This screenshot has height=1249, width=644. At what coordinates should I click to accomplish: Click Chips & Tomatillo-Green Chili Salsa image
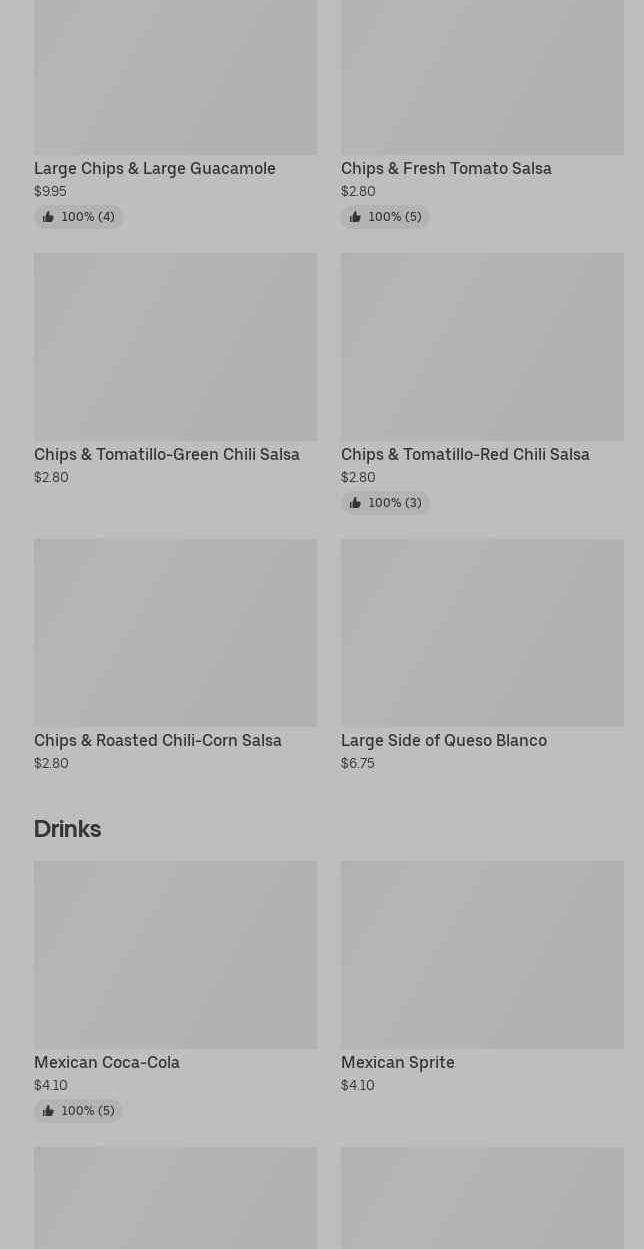(x=175, y=347)
